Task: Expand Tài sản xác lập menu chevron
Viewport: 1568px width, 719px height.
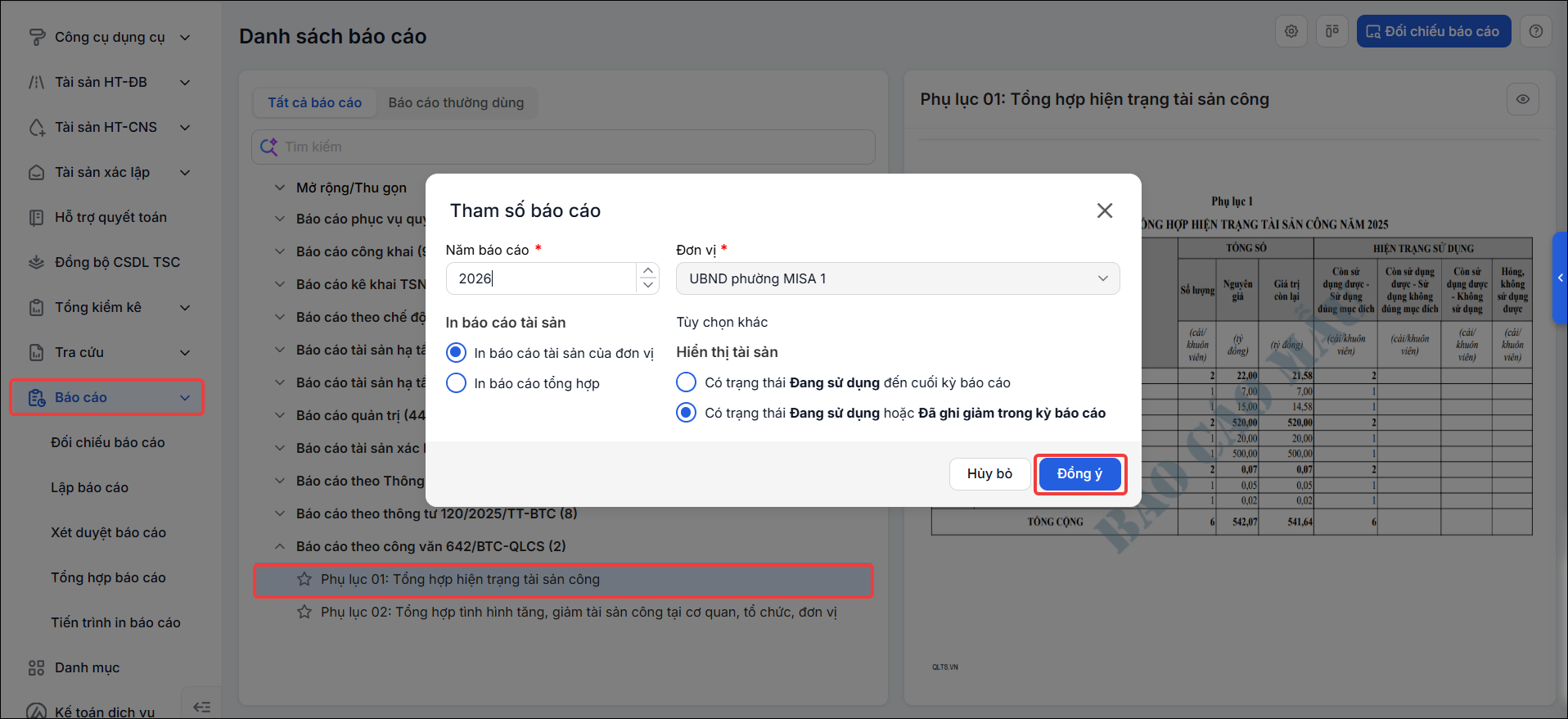Action: [185, 172]
